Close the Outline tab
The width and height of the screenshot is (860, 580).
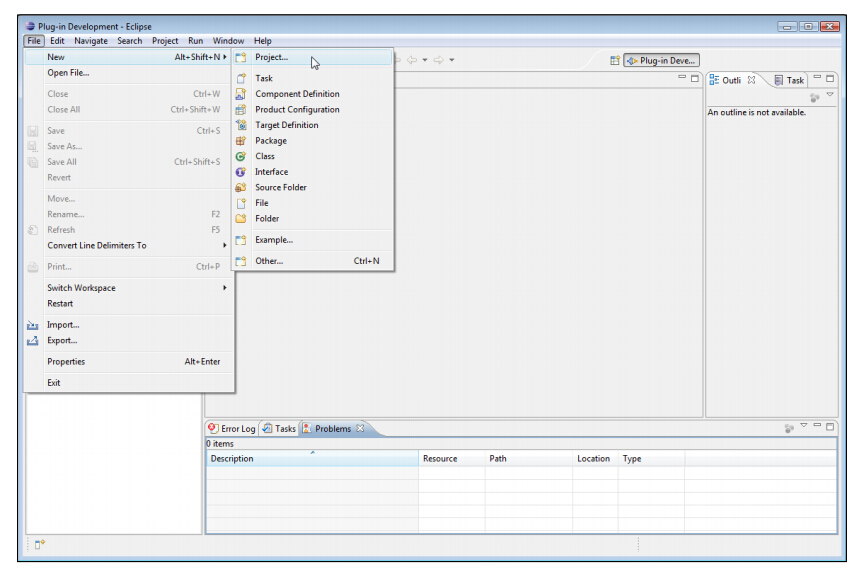pyautogui.click(x=751, y=80)
